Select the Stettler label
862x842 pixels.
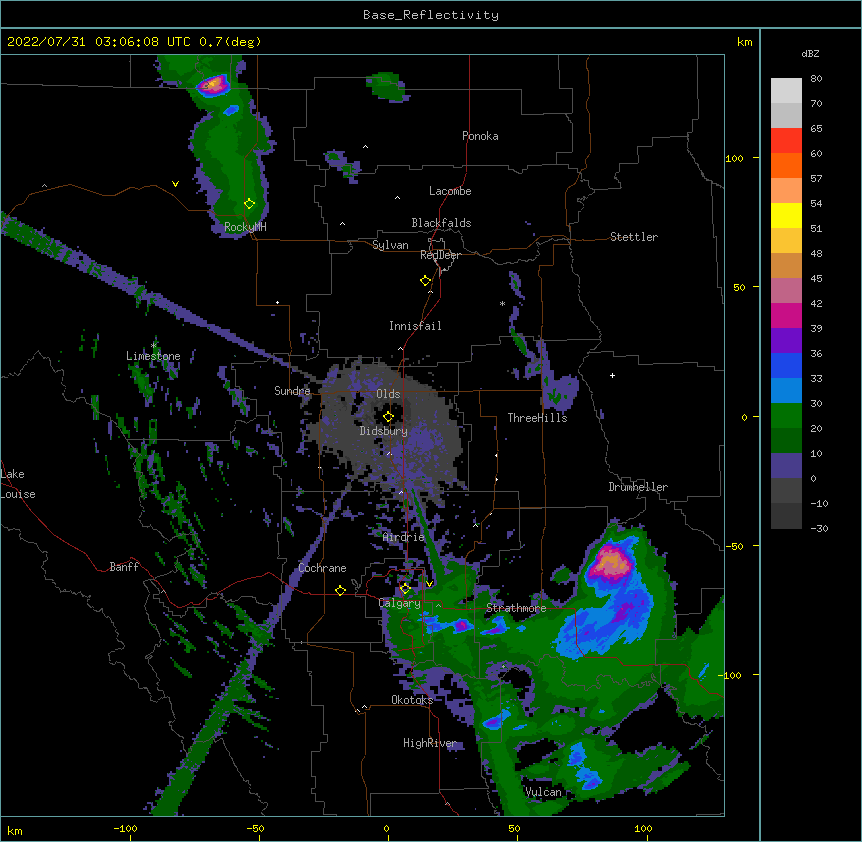point(634,237)
